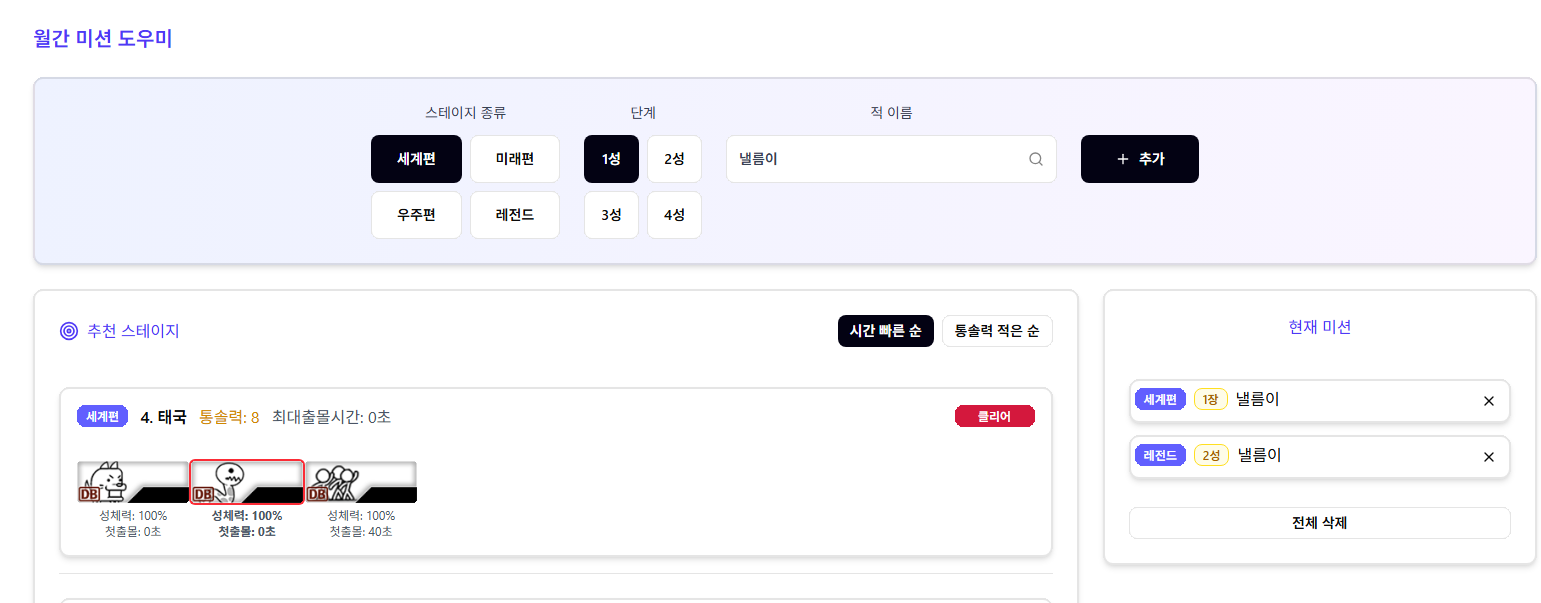1541x603 pixels.
Task: Select the 4성 level
Action: (674, 215)
